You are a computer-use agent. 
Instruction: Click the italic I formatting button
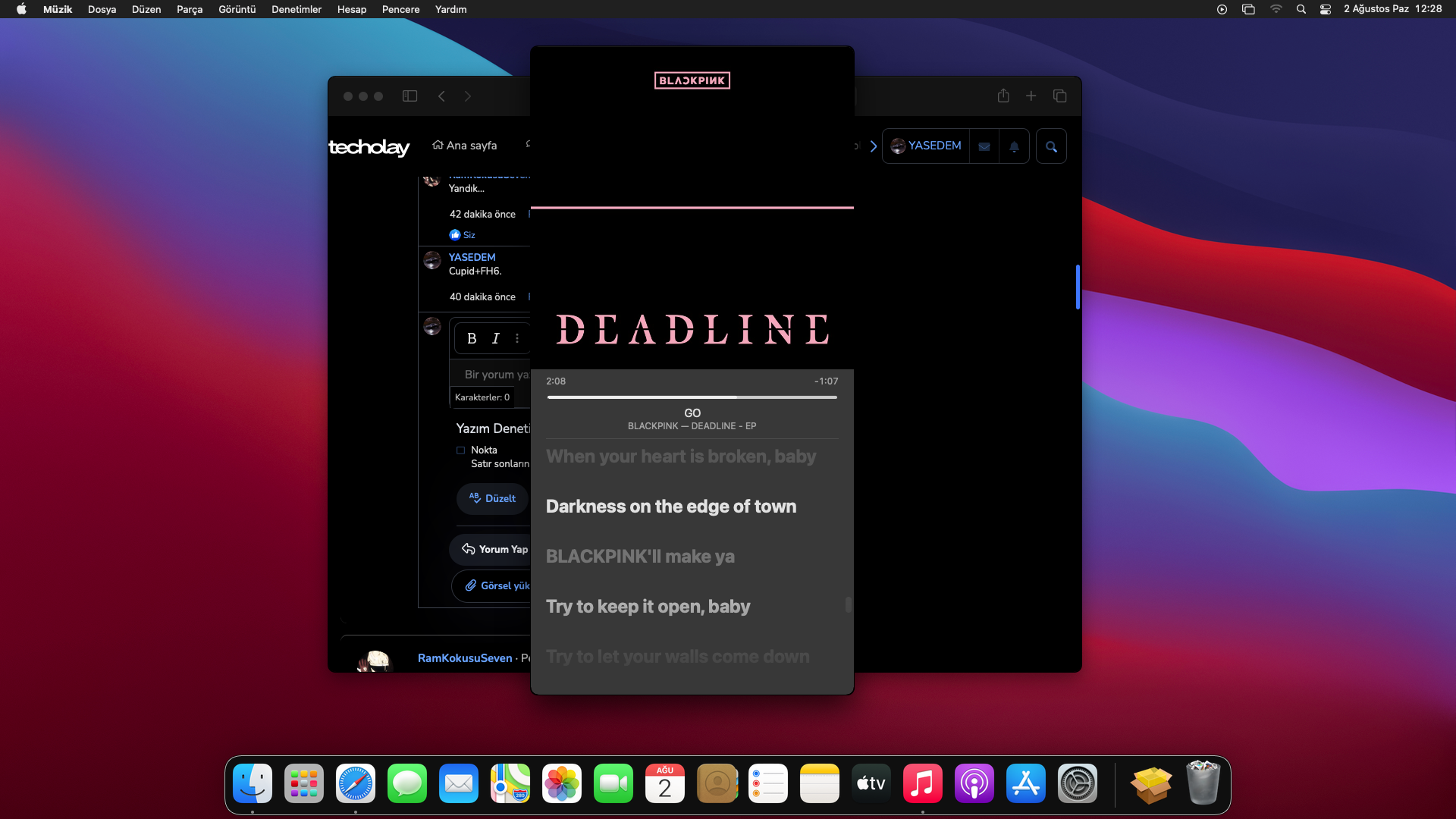point(495,338)
